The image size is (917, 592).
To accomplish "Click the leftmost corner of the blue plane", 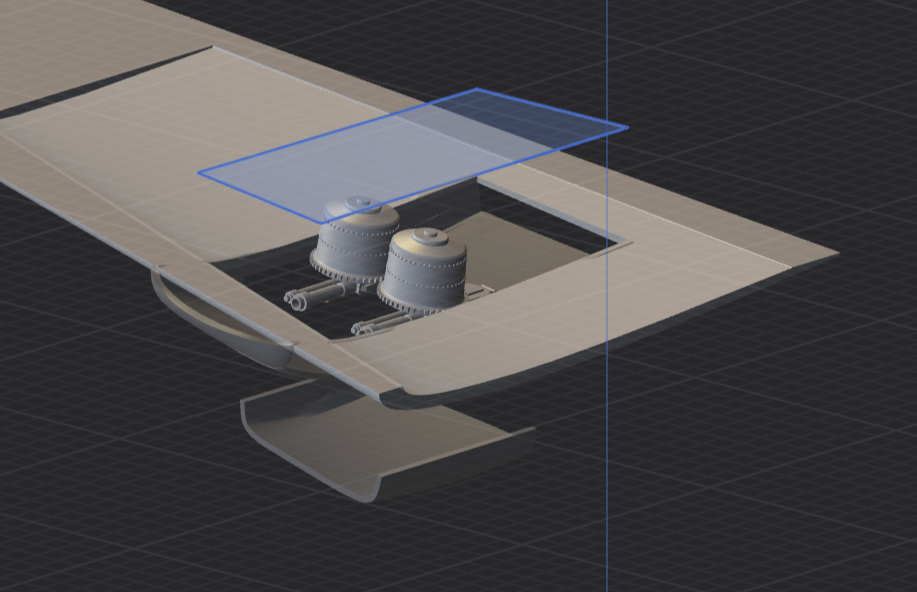I will (200, 173).
